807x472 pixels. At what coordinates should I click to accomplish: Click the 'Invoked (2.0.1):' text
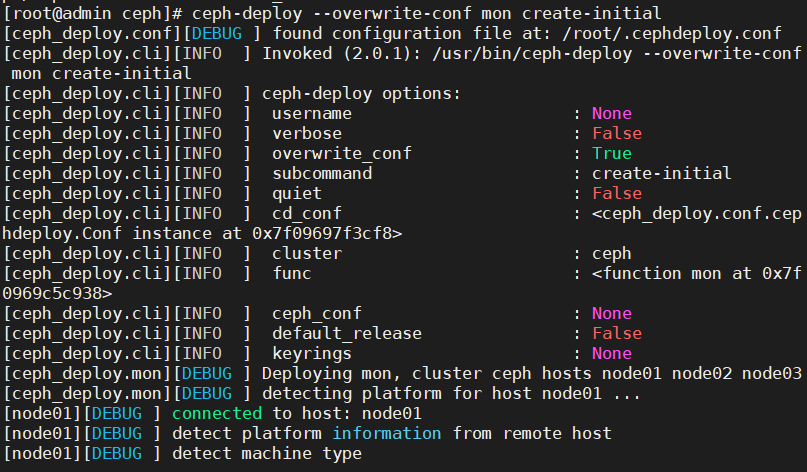pyautogui.click(x=342, y=54)
